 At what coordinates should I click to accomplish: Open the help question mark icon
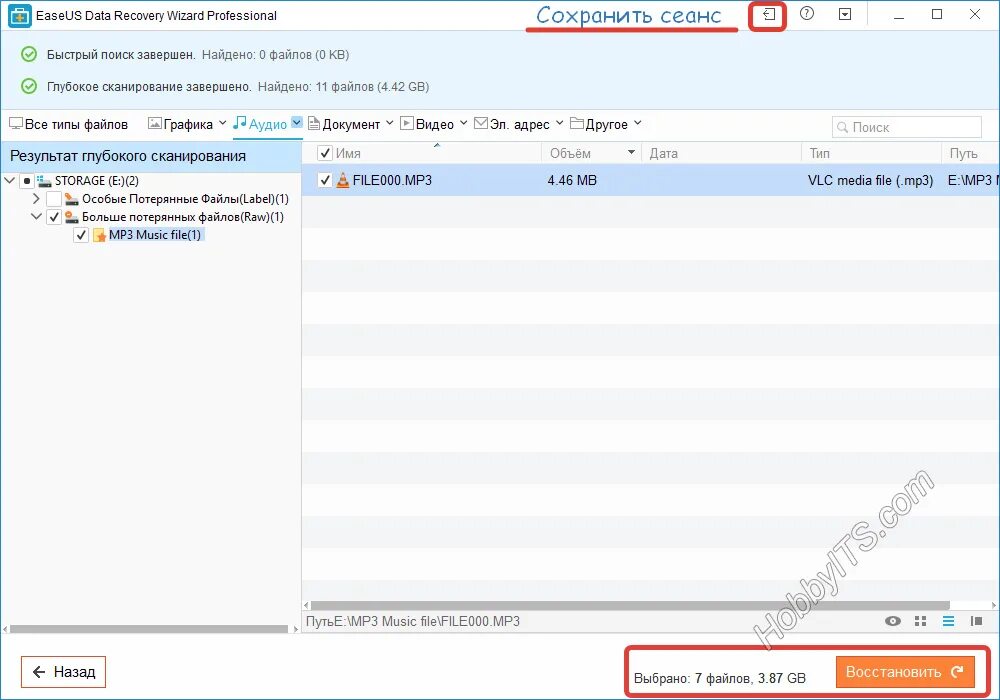(x=807, y=13)
